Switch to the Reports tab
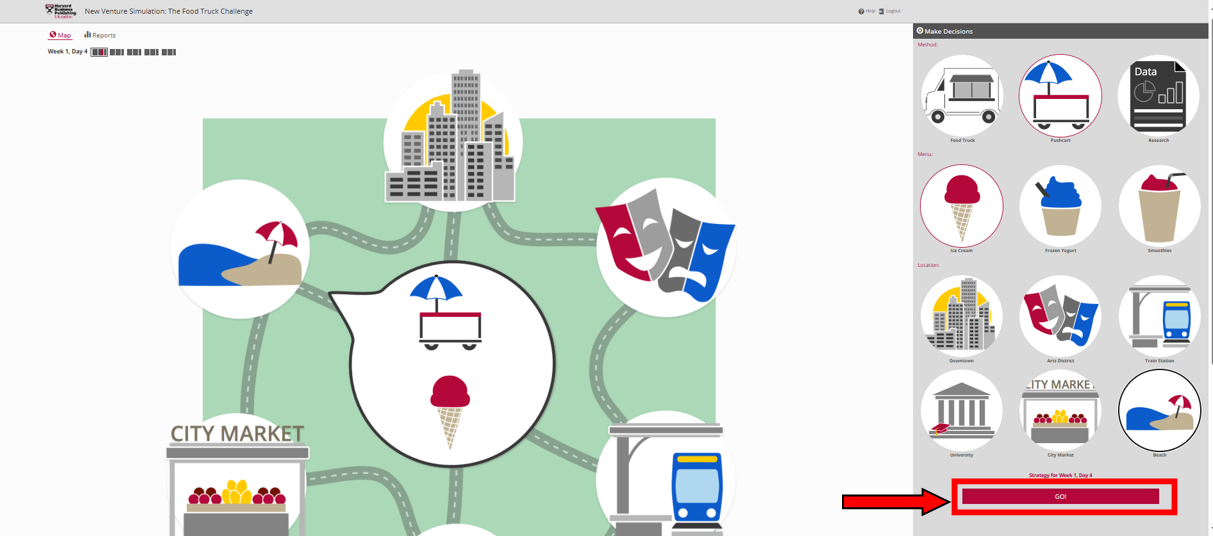 click(100, 35)
